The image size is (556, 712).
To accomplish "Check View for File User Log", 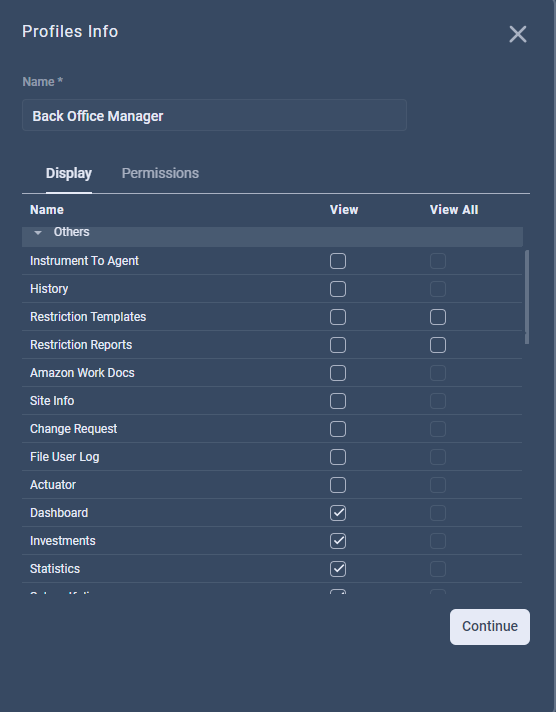I will click(338, 457).
